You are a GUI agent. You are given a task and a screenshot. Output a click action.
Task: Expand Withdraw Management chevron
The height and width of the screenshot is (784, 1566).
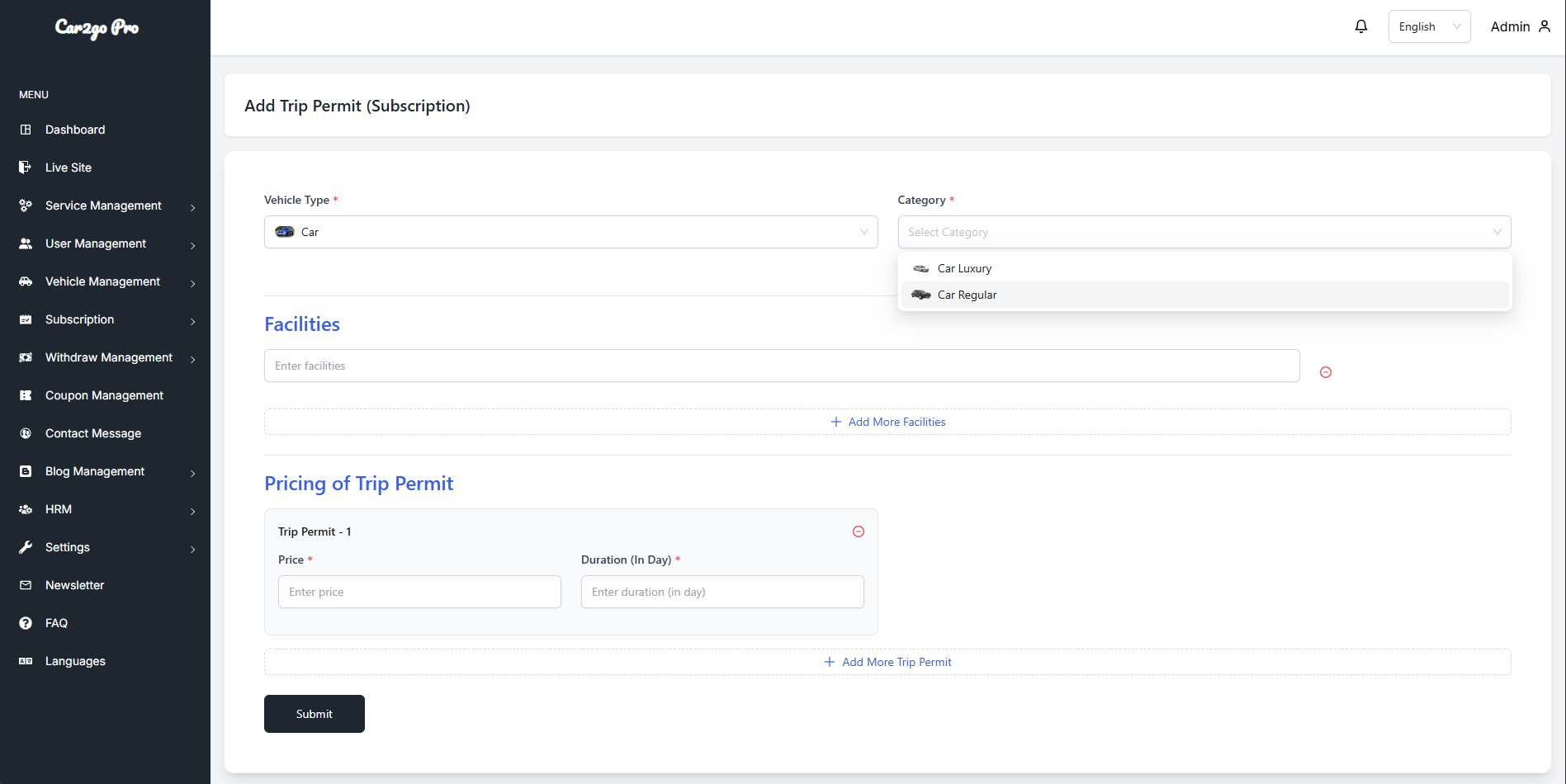coord(193,359)
